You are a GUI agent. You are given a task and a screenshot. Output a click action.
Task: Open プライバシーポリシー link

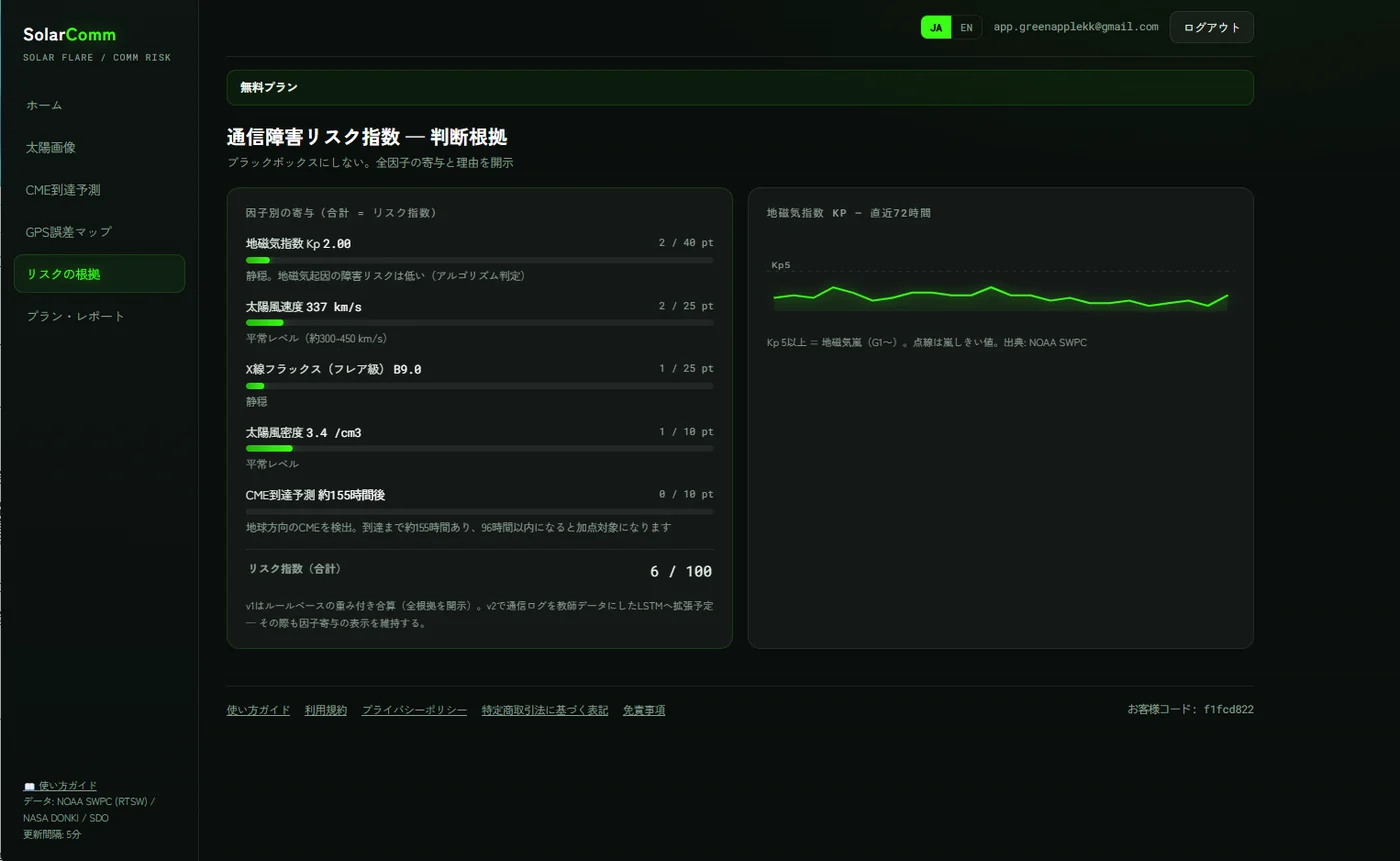click(414, 710)
